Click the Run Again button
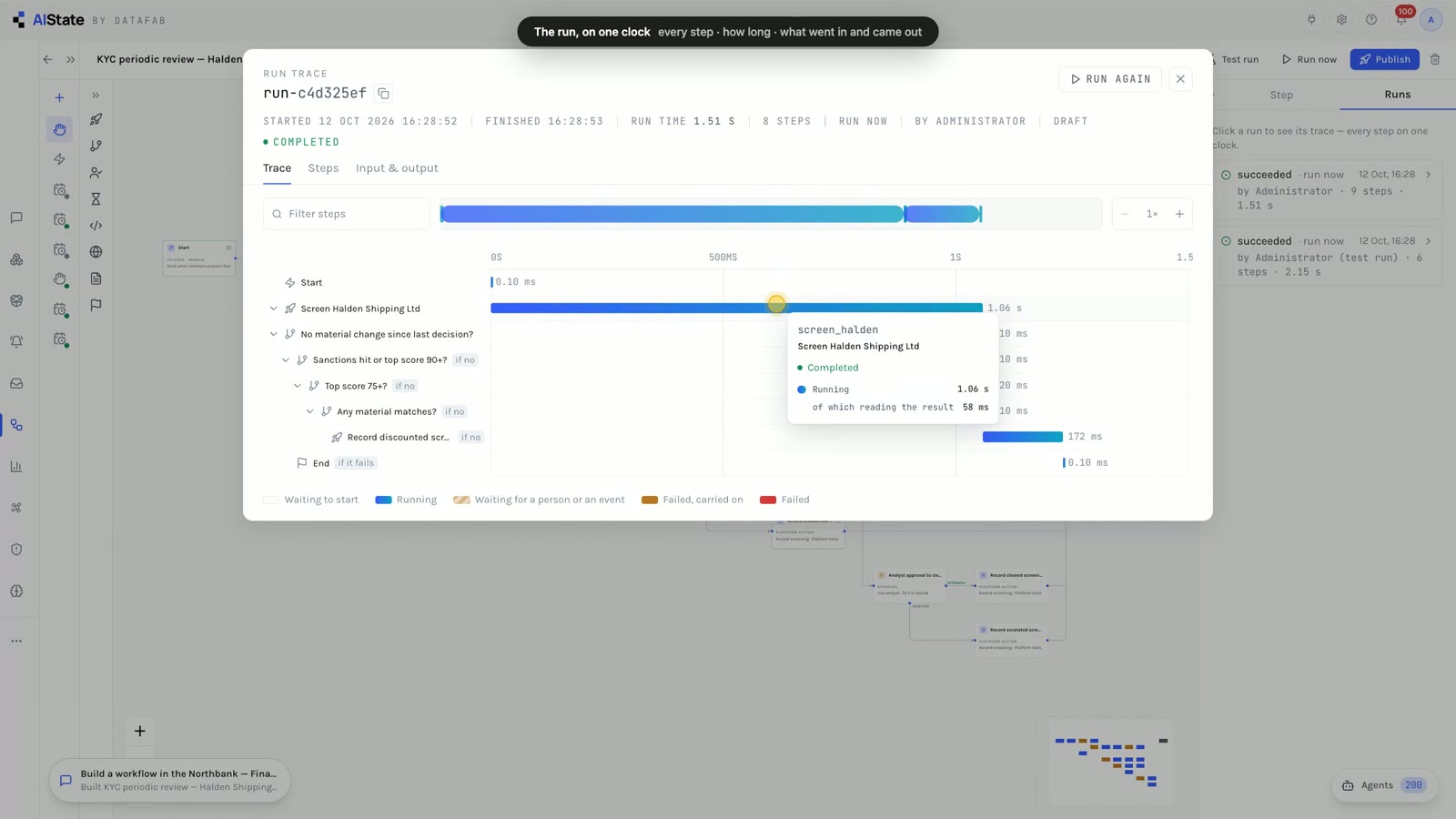This screenshot has height=819, width=1456. pos(1110,79)
